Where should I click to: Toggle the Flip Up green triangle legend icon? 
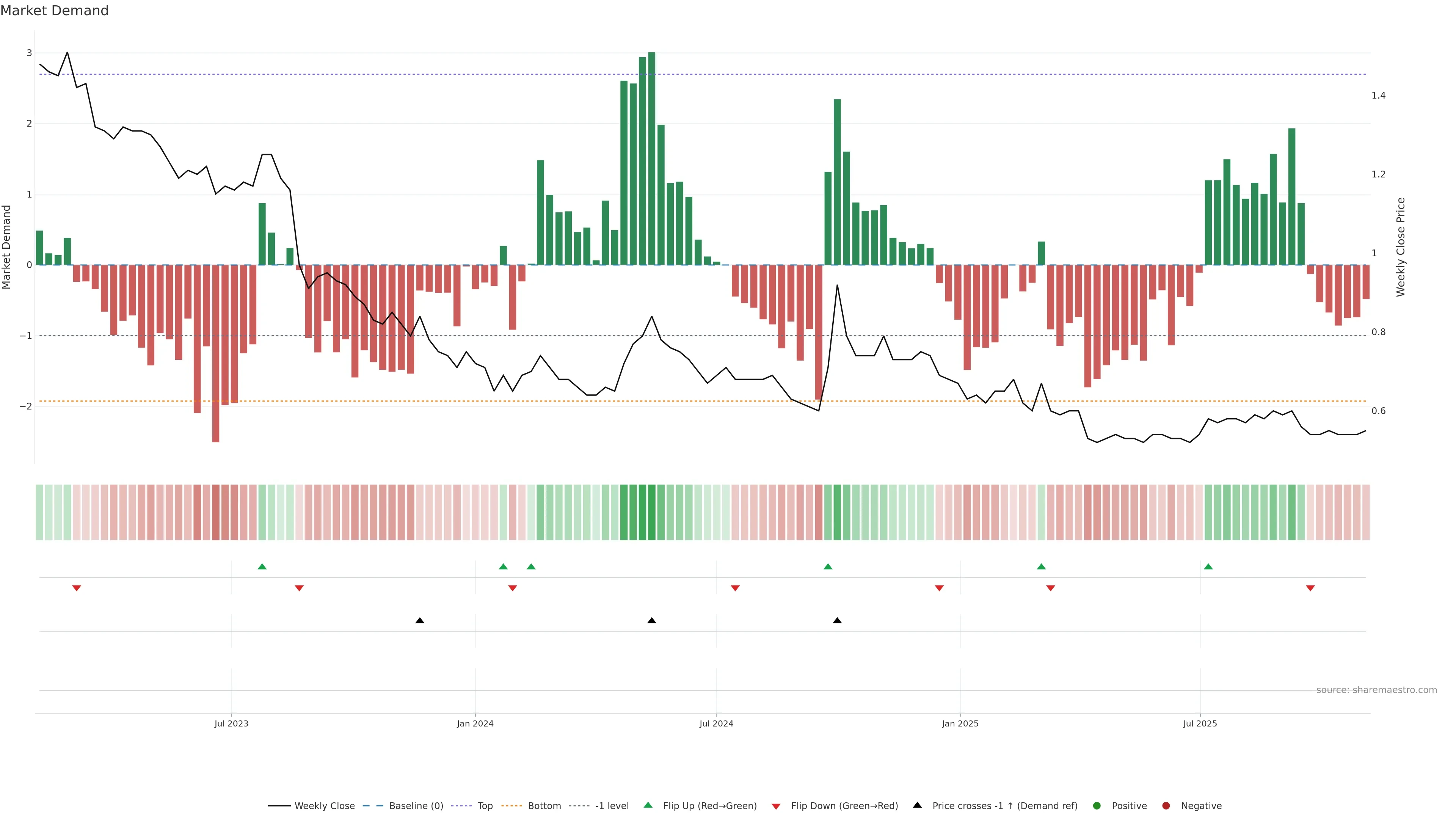pos(648,805)
